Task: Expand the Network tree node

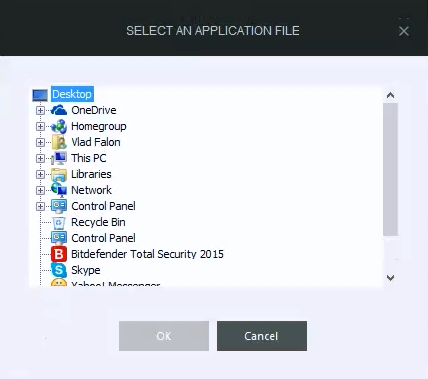Action: (x=40, y=190)
